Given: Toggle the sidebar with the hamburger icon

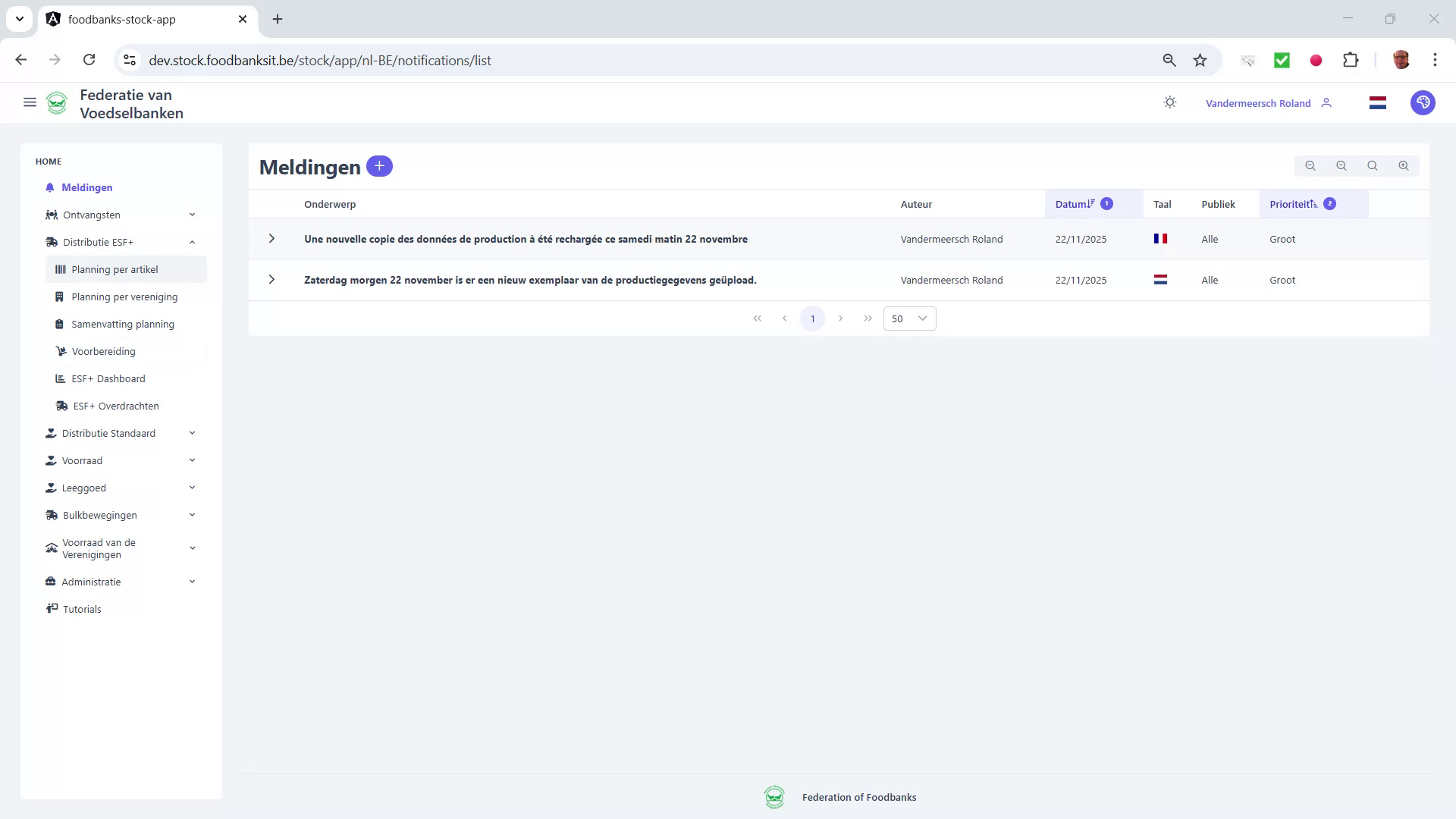Looking at the screenshot, I should (x=30, y=102).
